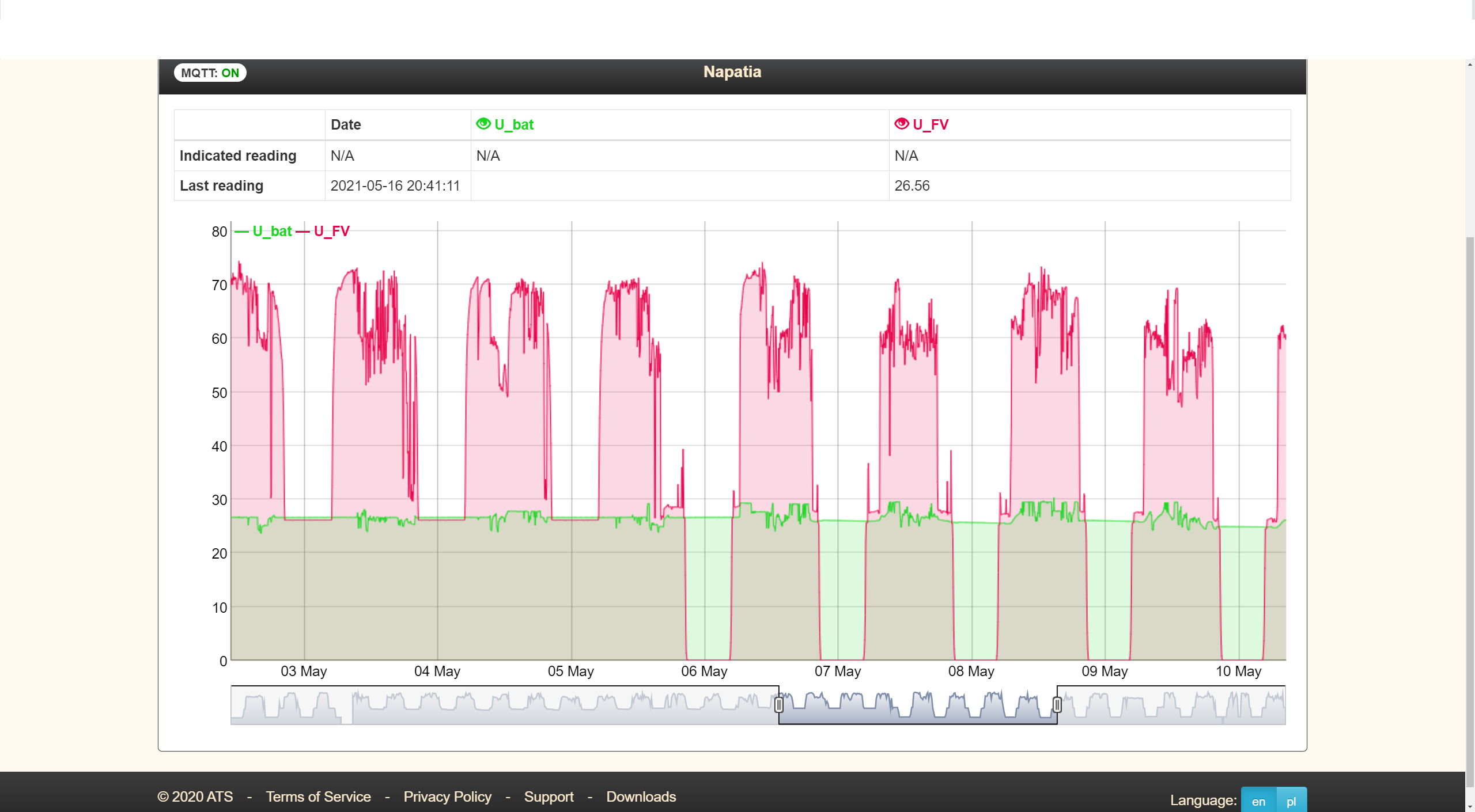Click the MQTT: ON status badge
Viewport: 1475px width, 812px height.
210,73
